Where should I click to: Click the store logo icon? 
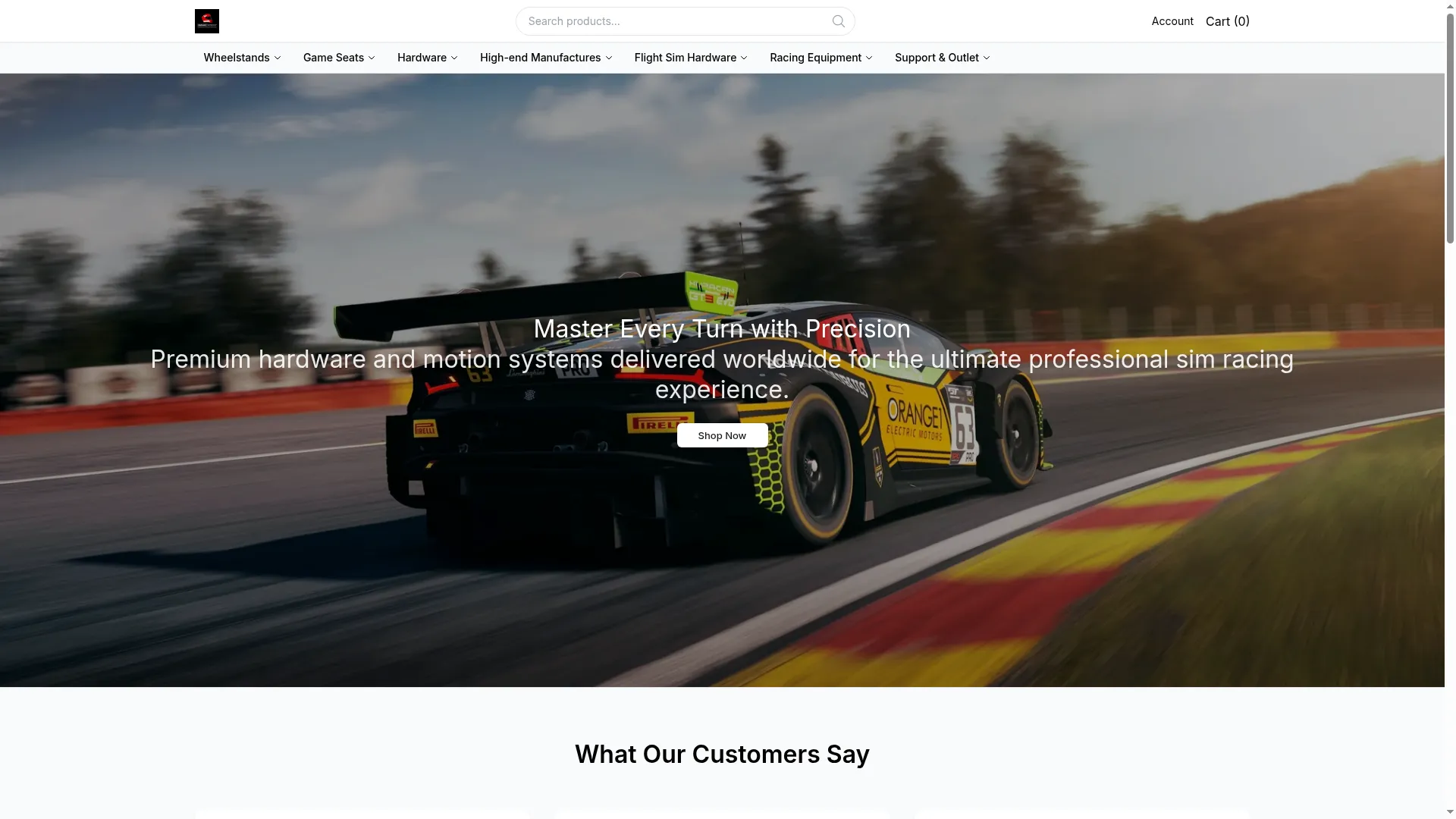click(x=206, y=21)
